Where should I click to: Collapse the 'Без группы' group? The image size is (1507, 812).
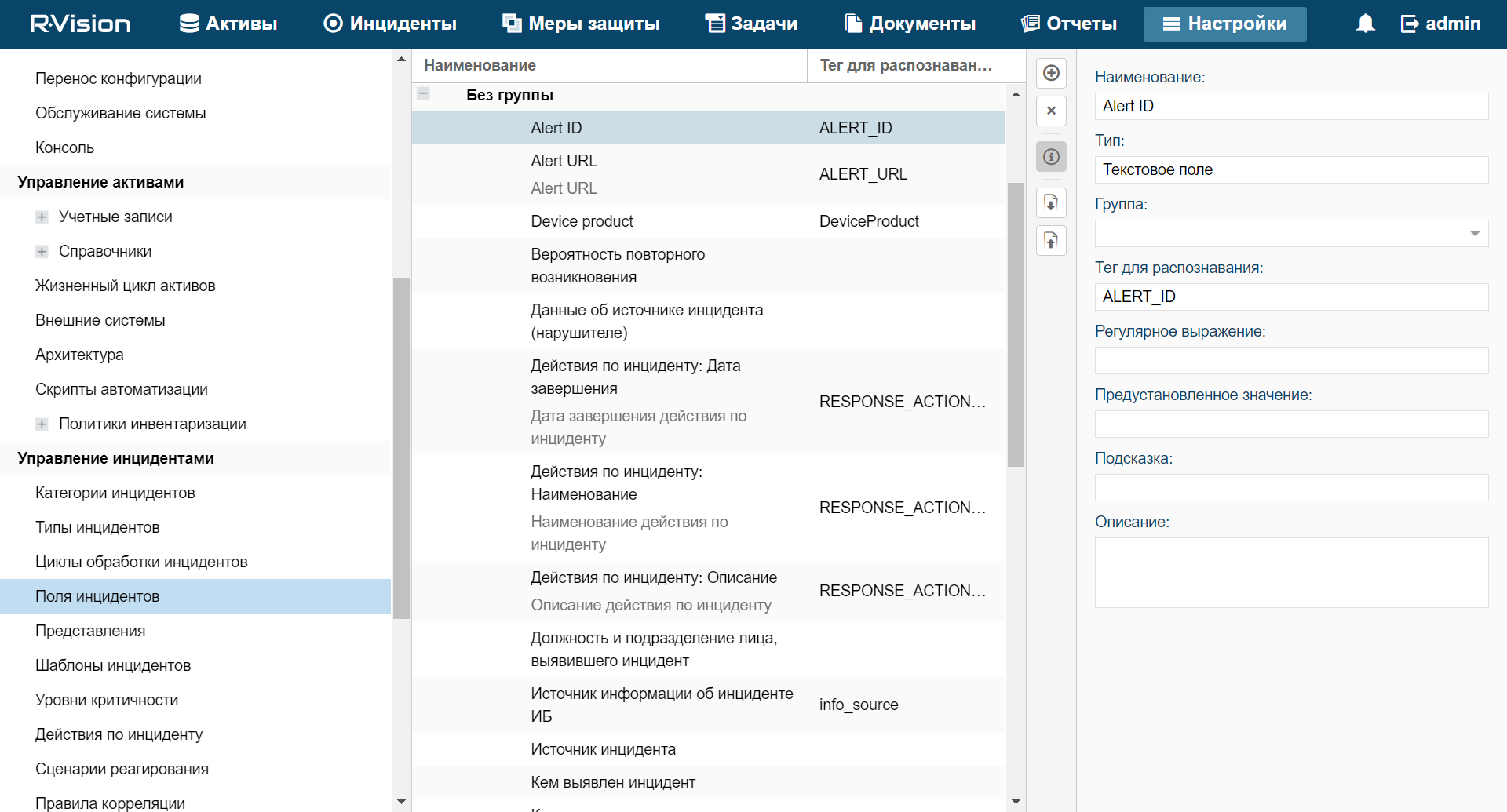(x=423, y=93)
